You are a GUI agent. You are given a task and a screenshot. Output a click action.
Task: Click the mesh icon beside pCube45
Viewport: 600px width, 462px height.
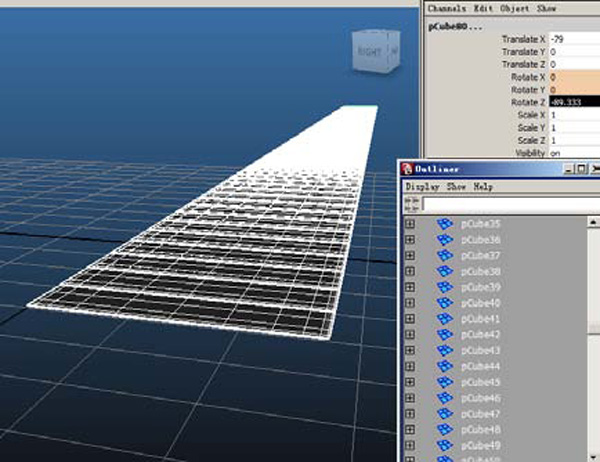(x=445, y=382)
